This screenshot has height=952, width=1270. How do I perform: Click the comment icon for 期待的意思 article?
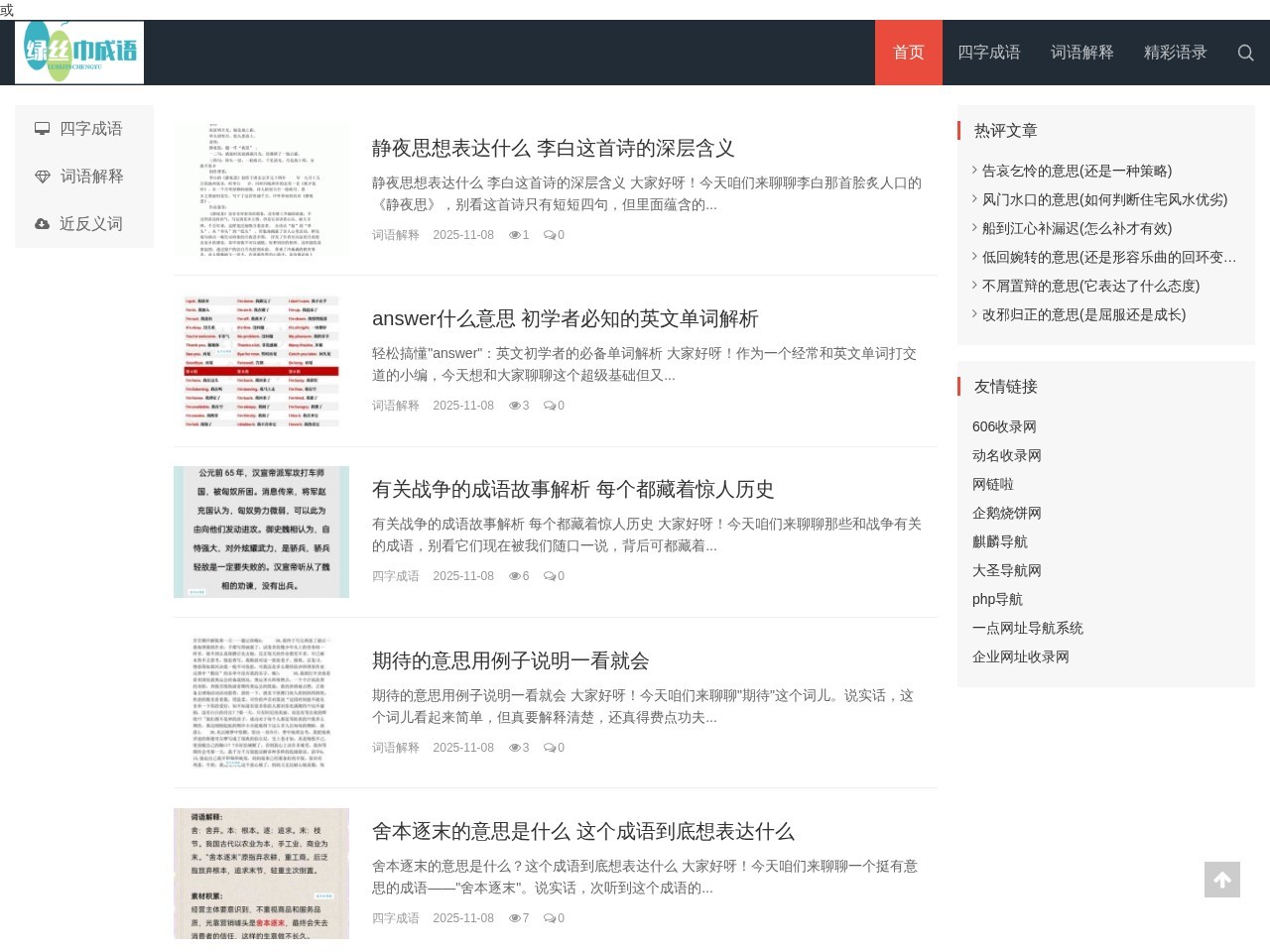[550, 748]
